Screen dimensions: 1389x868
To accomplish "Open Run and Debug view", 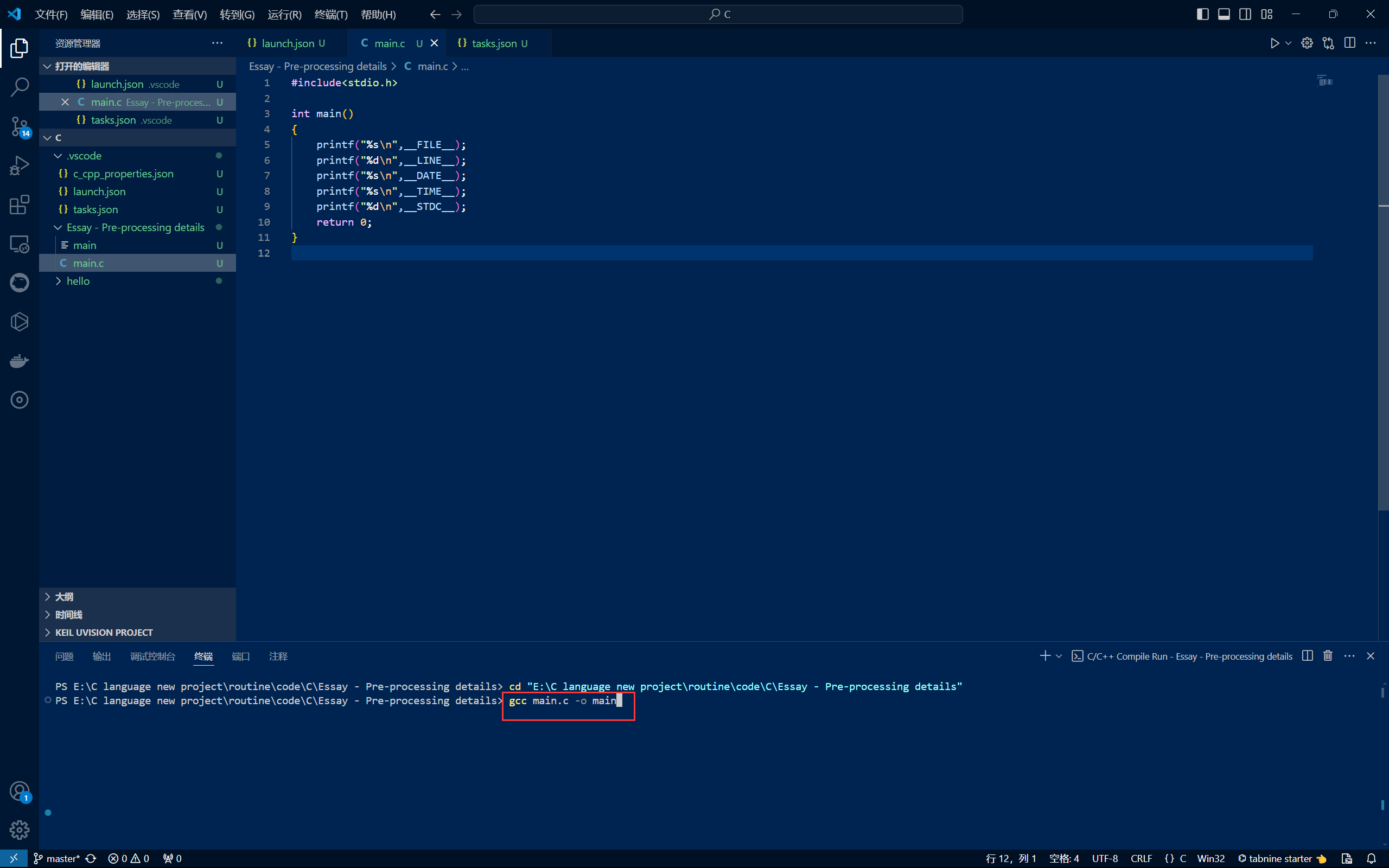I will (20, 165).
